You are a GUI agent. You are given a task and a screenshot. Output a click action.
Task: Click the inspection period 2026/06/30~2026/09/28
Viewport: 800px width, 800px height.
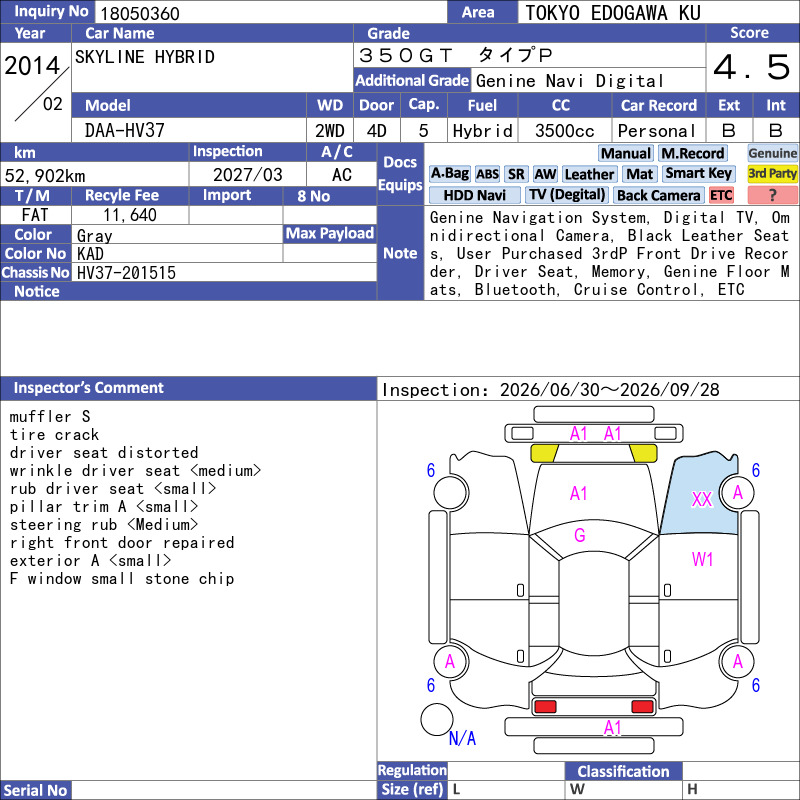609,390
